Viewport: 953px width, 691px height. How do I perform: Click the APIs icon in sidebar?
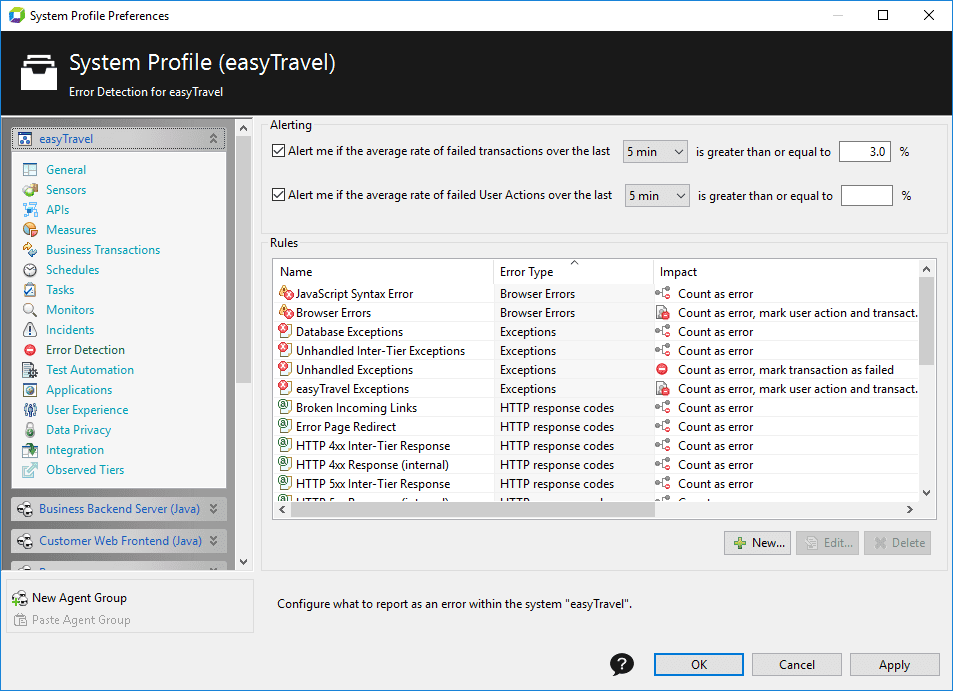tap(30, 210)
